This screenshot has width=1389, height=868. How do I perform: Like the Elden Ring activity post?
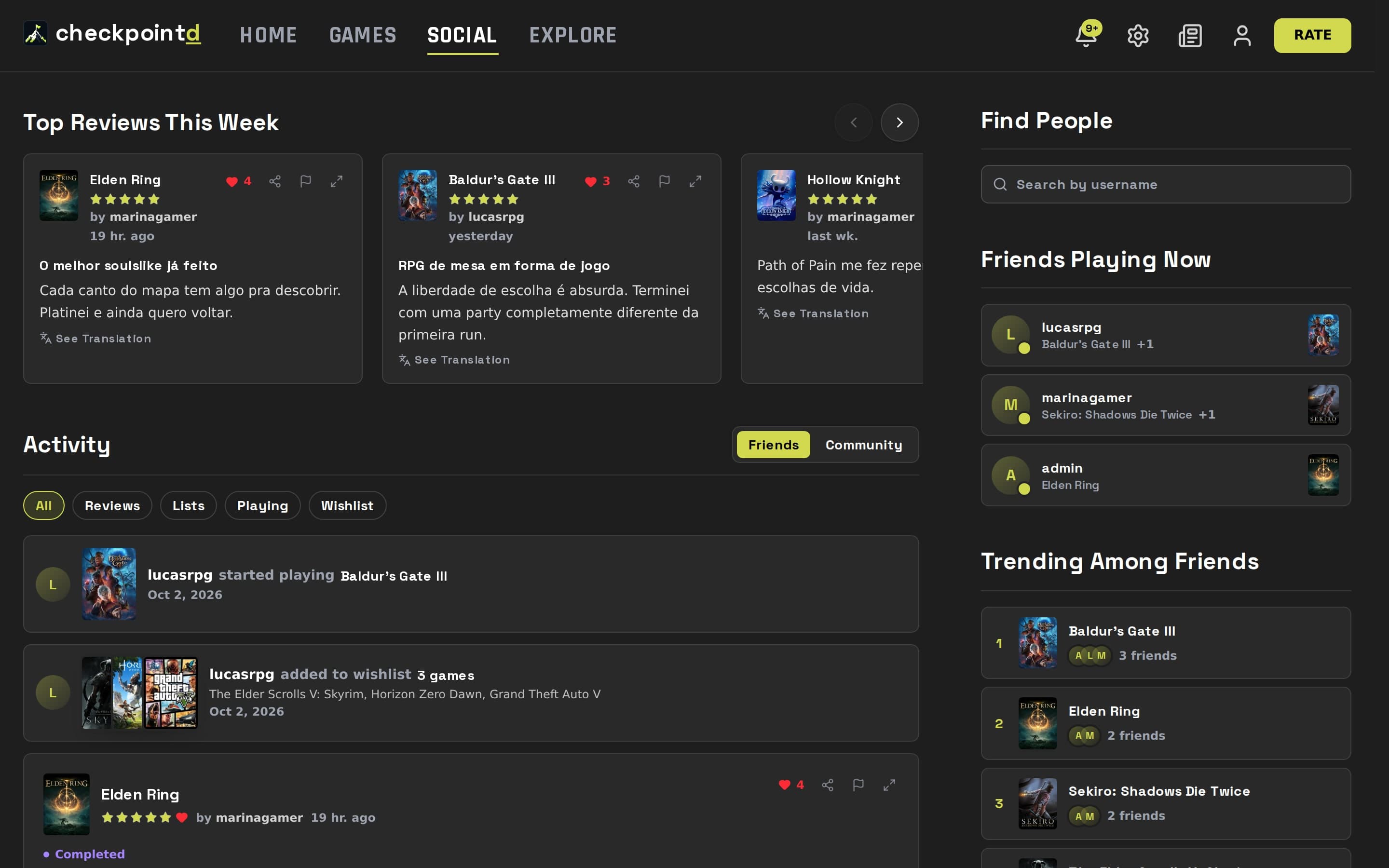tap(785, 785)
